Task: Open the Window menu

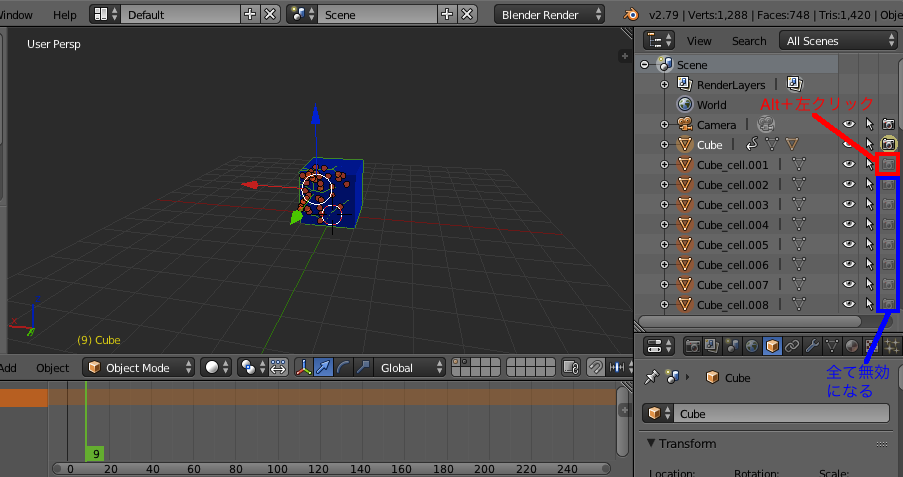Action: point(15,15)
